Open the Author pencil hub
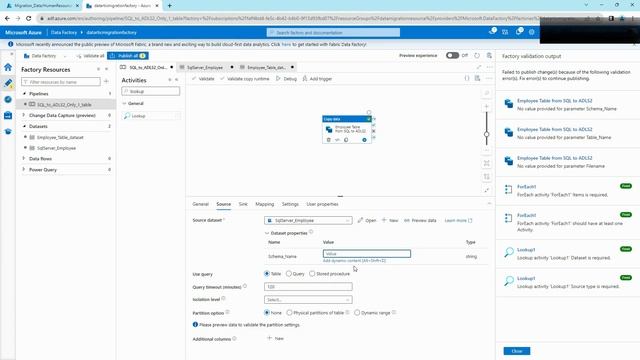The image size is (640, 360). [8, 83]
